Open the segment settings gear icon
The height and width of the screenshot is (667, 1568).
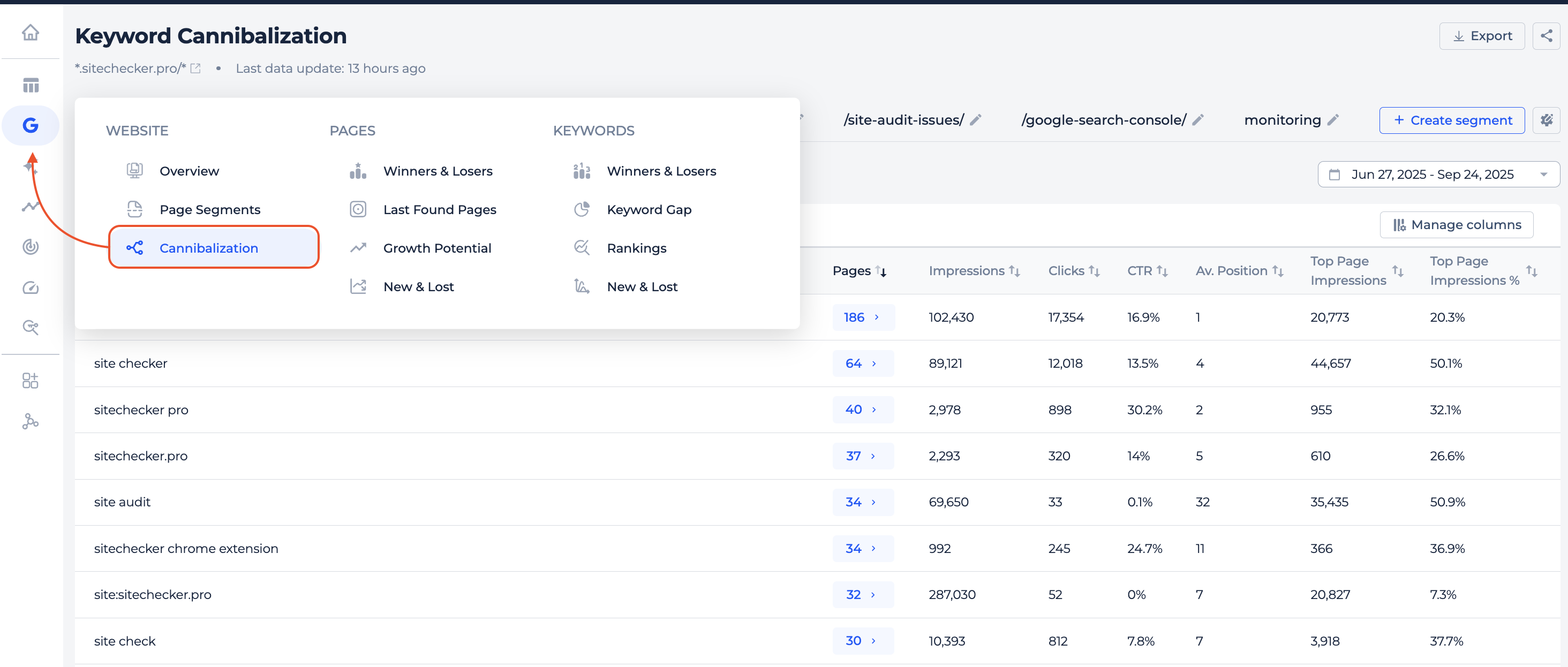1546,120
